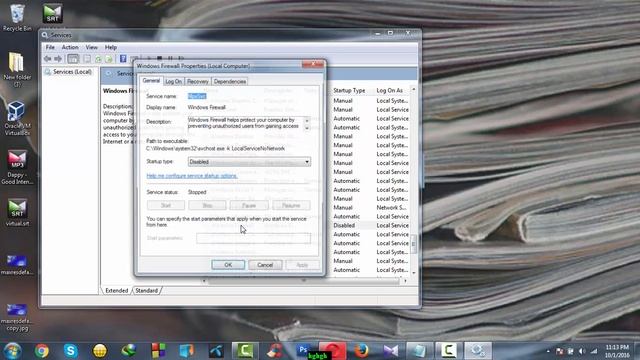The height and width of the screenshot is (360, 640).
Task: Toggle Show/Hide Console Tree toolbar icon
Action: click(x=73, y=59)
